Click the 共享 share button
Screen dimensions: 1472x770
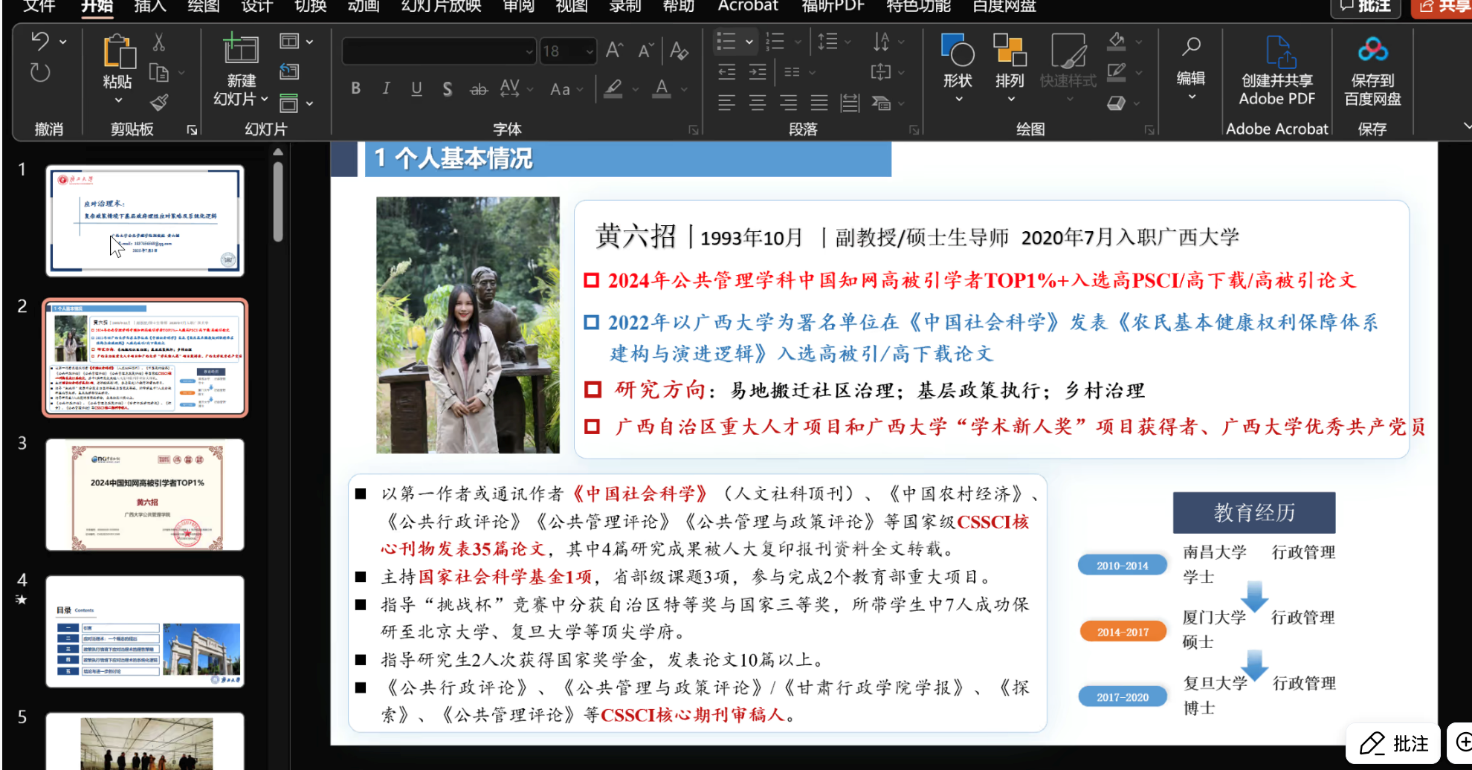coord(1442,7)
